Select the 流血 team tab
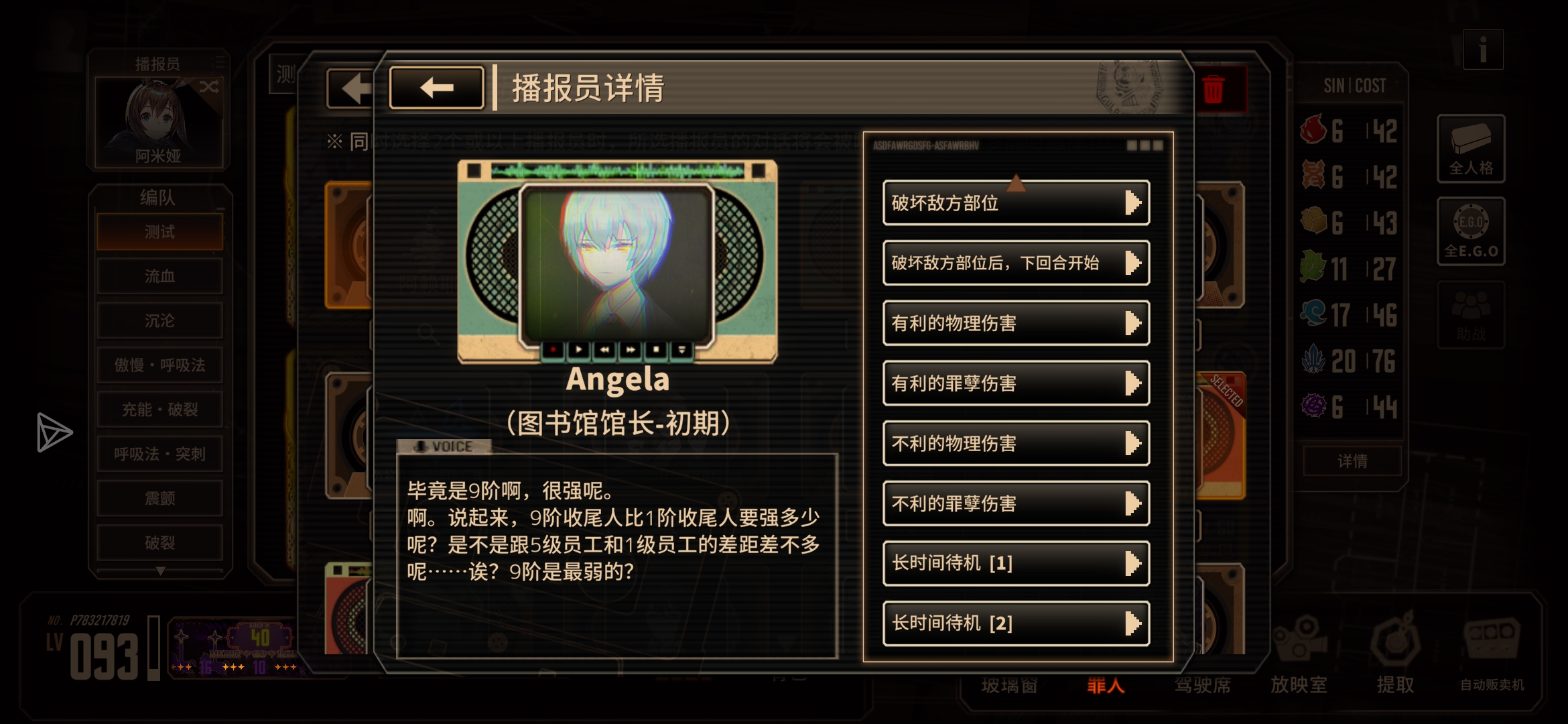The width and height of the screenshot is (1568, 724). coord(159,276)
